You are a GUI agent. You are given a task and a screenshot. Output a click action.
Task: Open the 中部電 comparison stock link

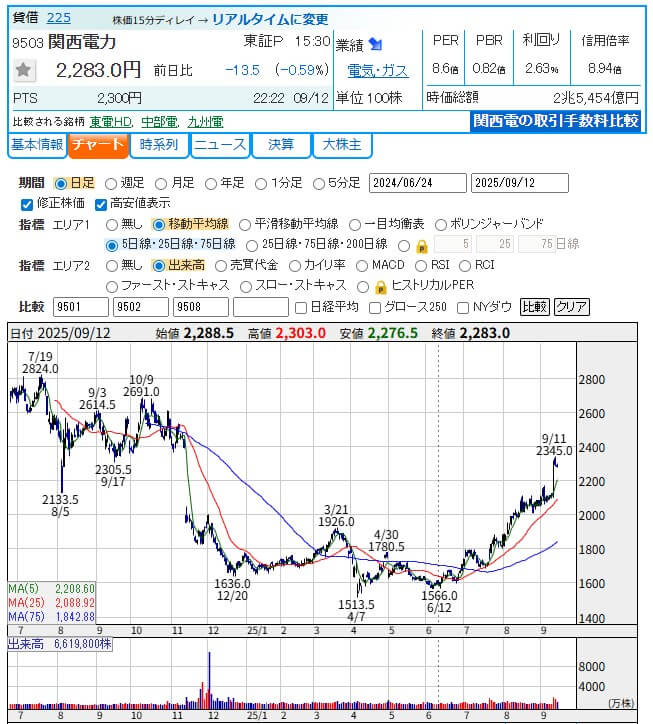point(159,122)
